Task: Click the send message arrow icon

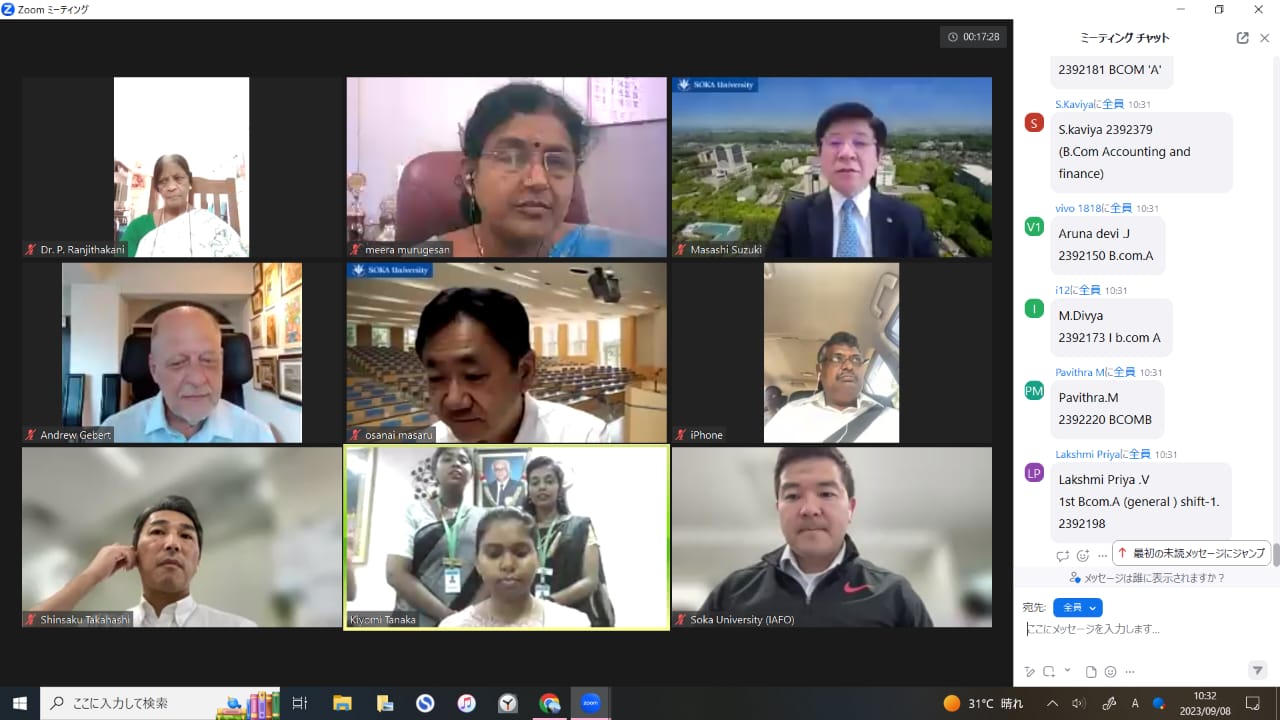Action: (x=1258, y=670)
